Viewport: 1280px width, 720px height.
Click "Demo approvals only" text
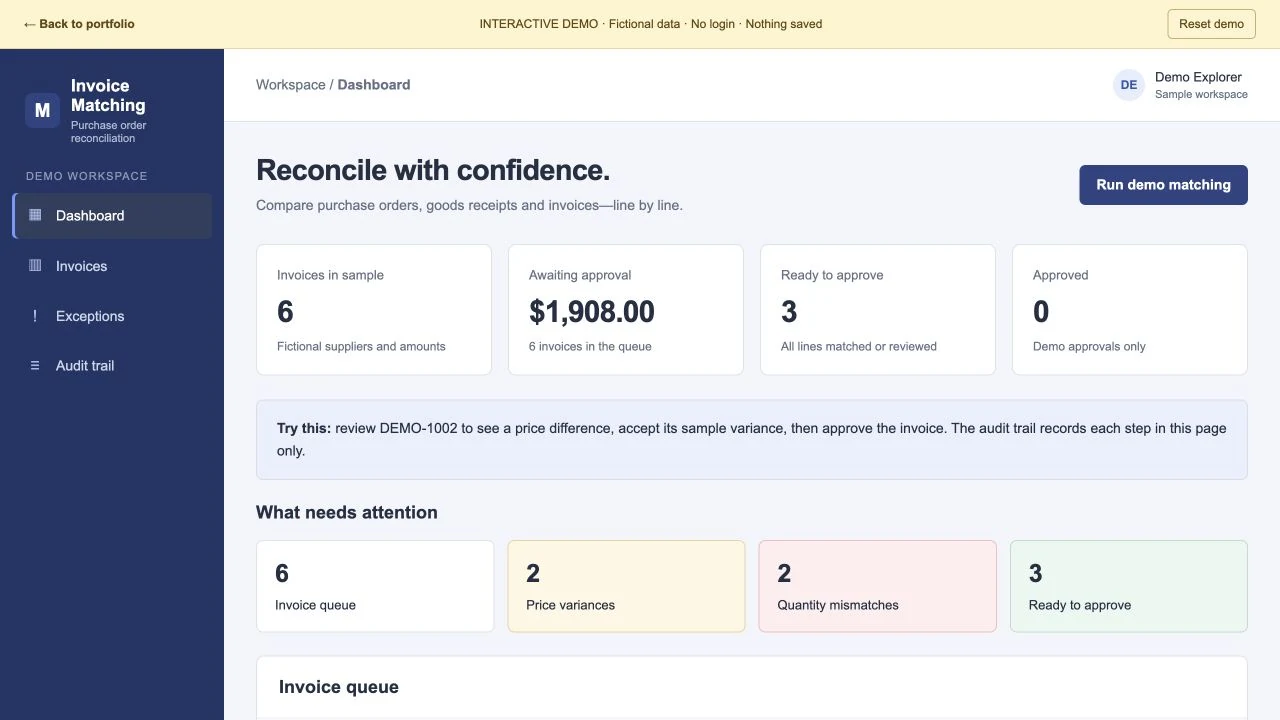coord(1089,347)
